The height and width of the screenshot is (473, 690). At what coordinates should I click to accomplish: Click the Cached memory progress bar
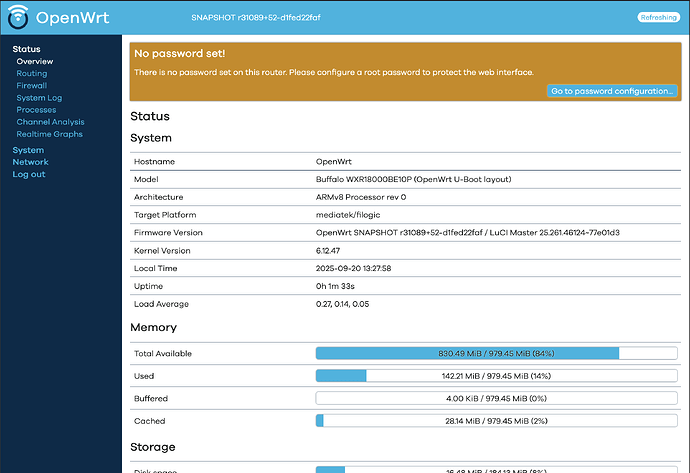(496, 421)
